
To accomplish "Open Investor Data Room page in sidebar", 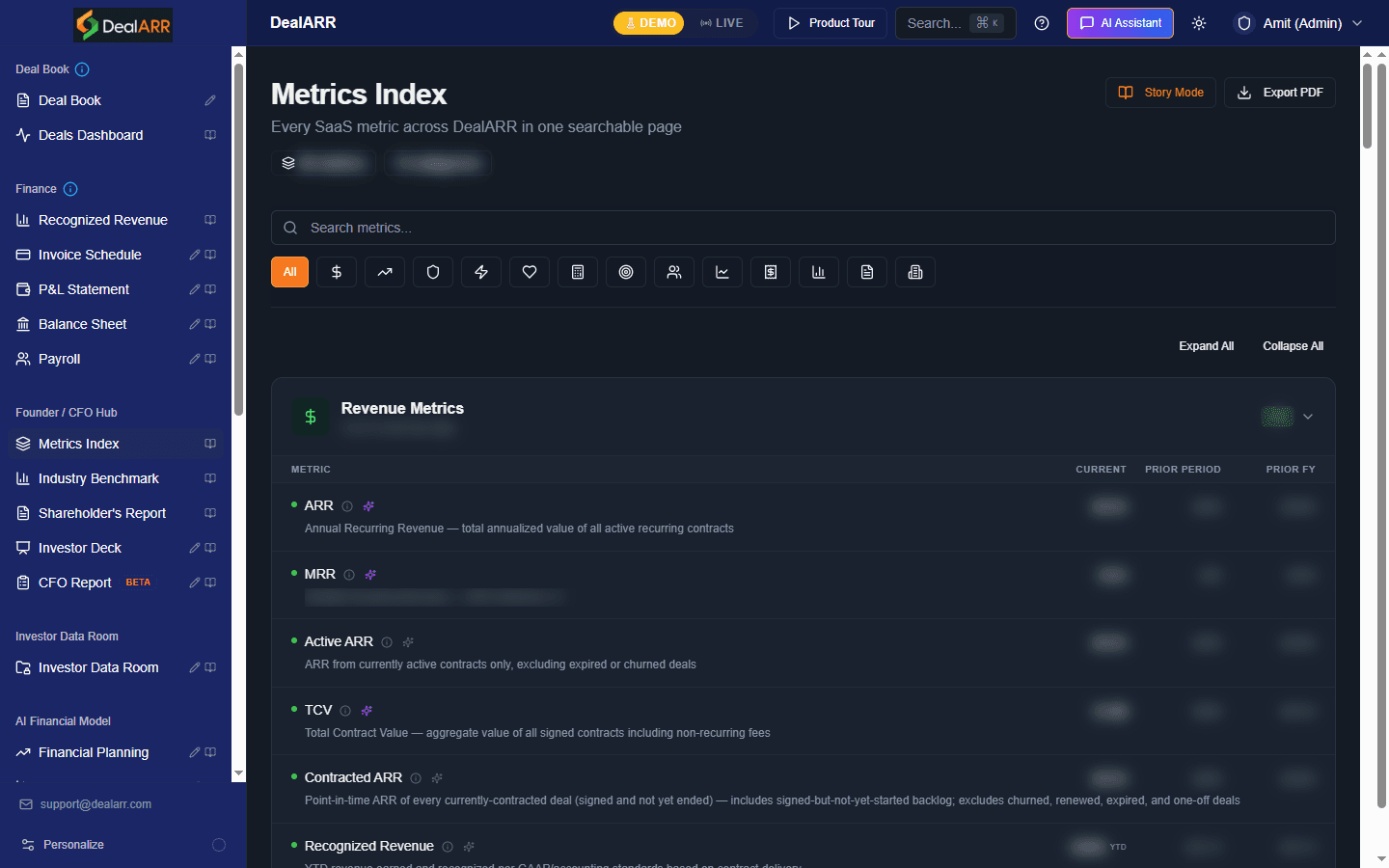I will pos(98,667).
